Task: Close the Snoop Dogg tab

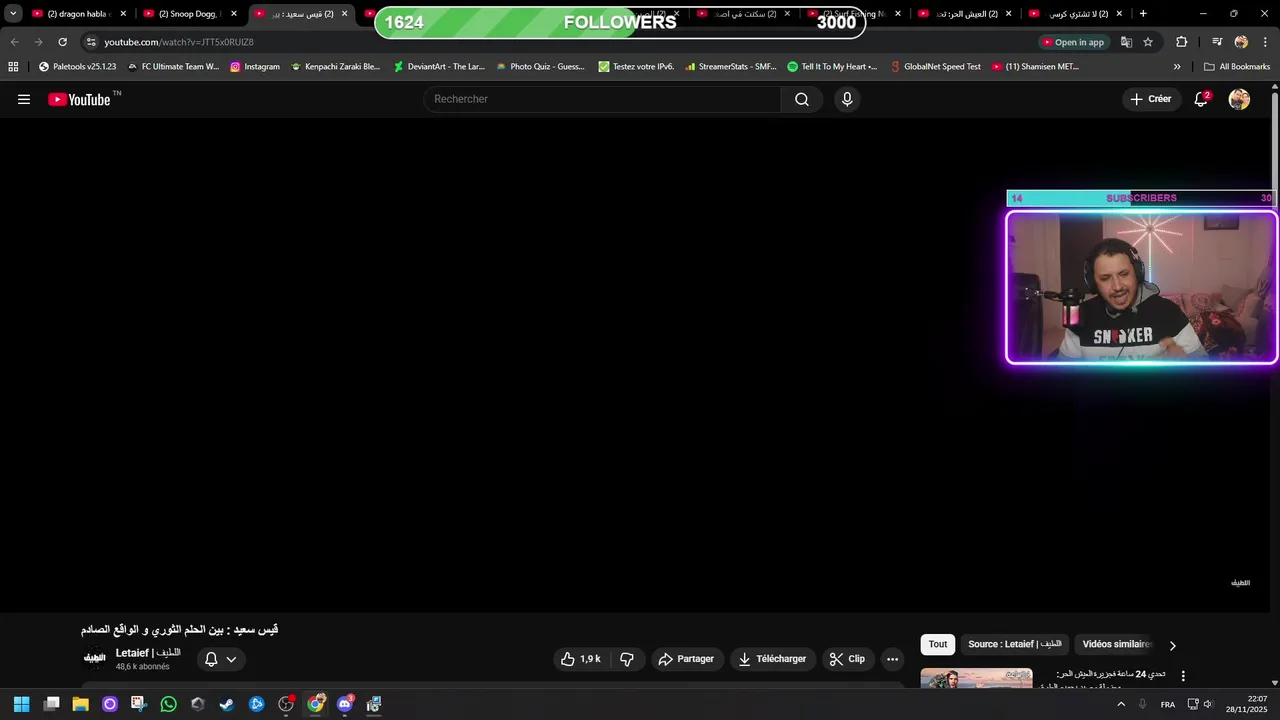Action: click(234, 14)
